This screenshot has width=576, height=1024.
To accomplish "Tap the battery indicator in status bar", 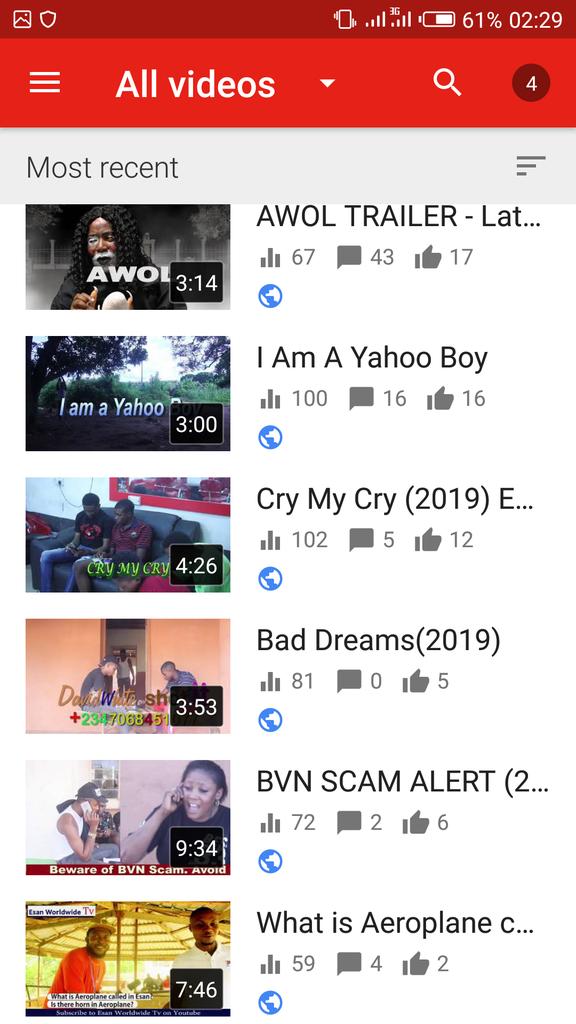I will click(438, 20).
